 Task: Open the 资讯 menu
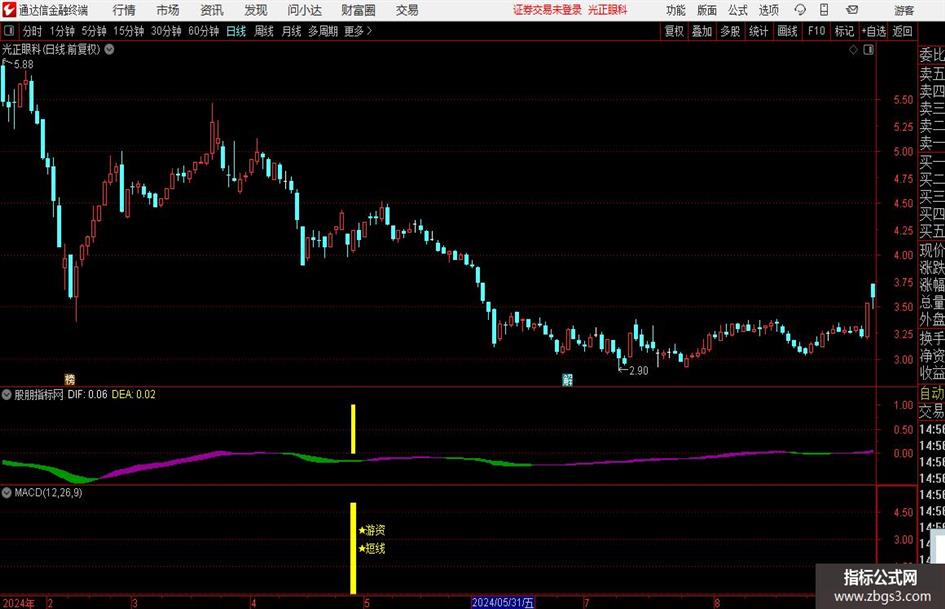(212, 10)
